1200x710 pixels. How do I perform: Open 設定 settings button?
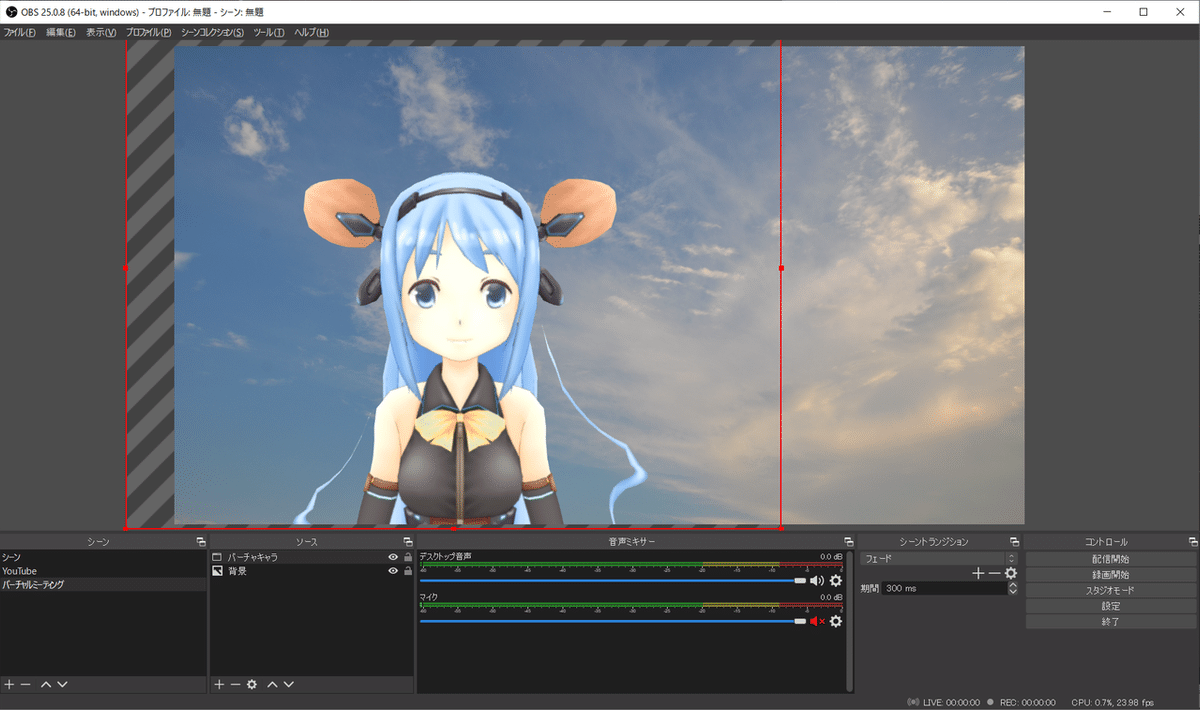coord(1112,606)
